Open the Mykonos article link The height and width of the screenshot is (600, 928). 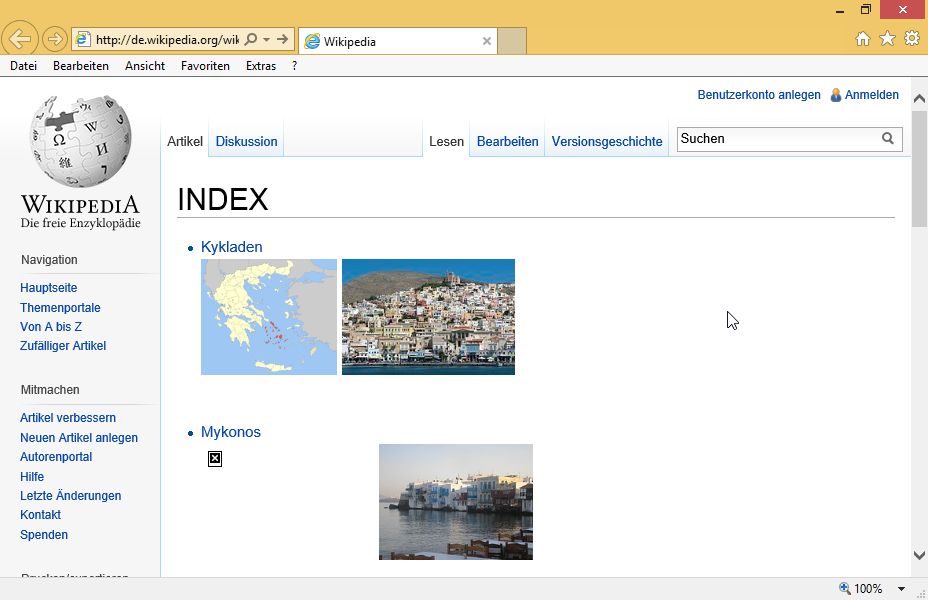231,432
